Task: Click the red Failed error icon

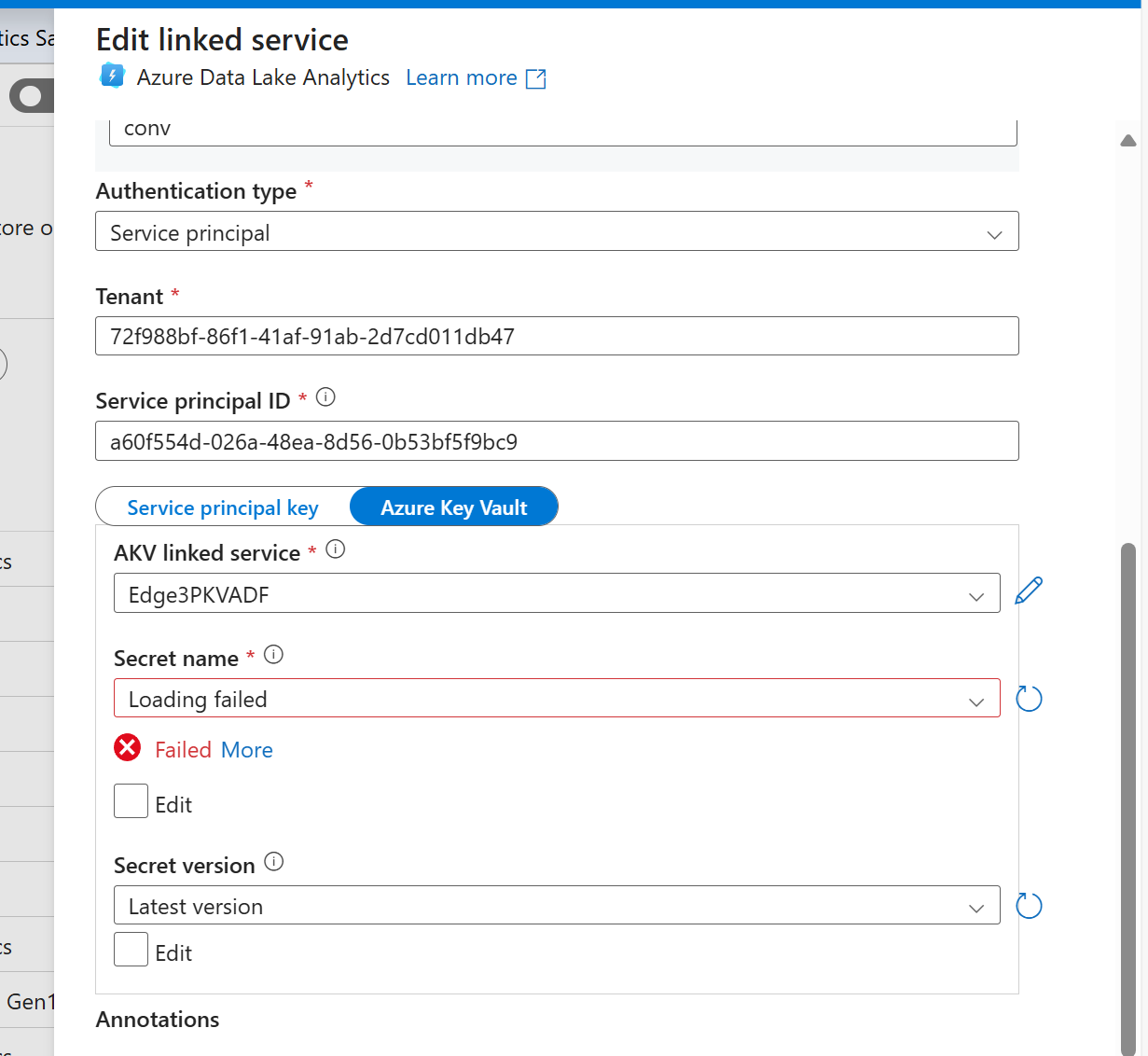Action: 128,748
